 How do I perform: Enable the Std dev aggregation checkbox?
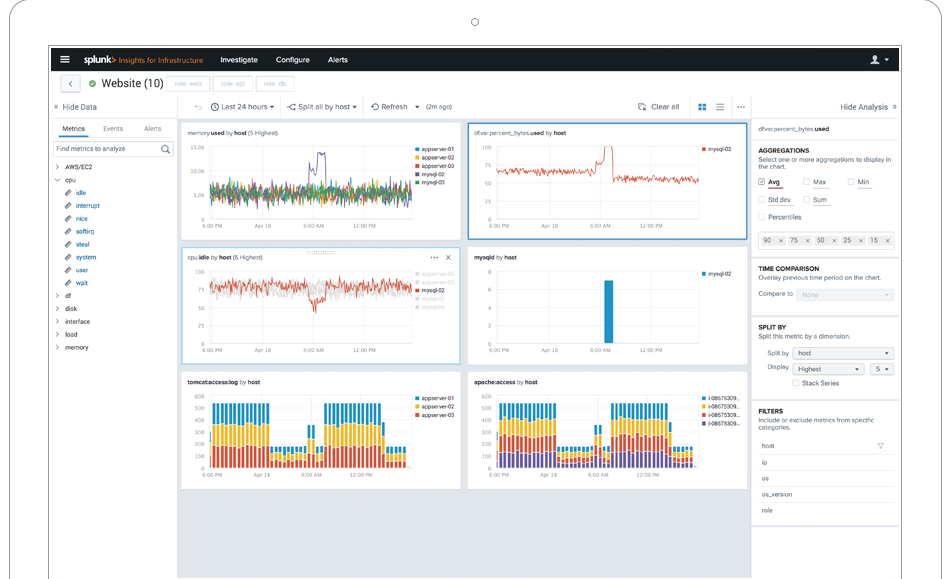click(x=762, y=199)
